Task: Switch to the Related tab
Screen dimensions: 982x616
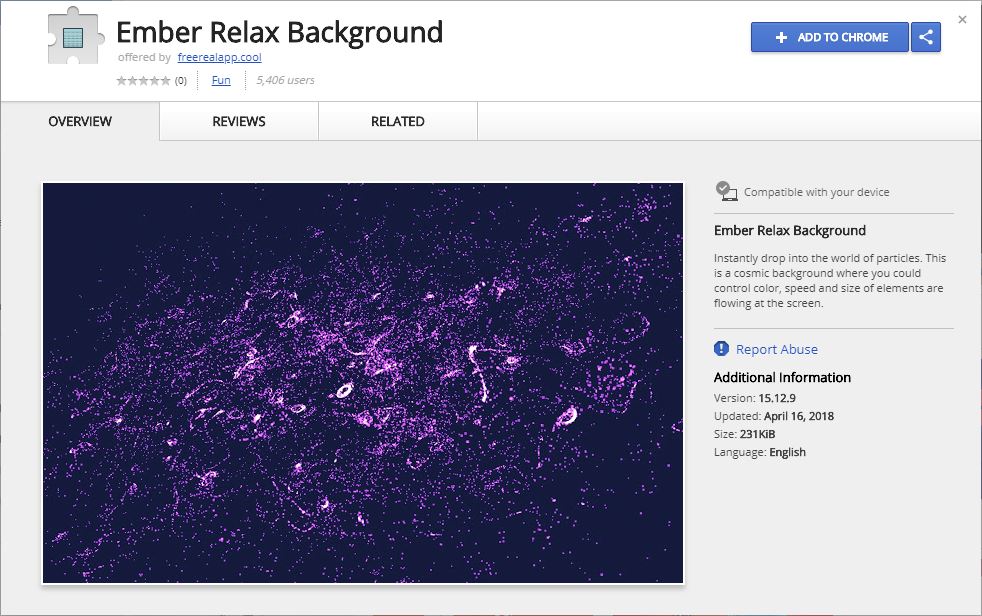Action: pyautogui.click(x=398, y=121)
